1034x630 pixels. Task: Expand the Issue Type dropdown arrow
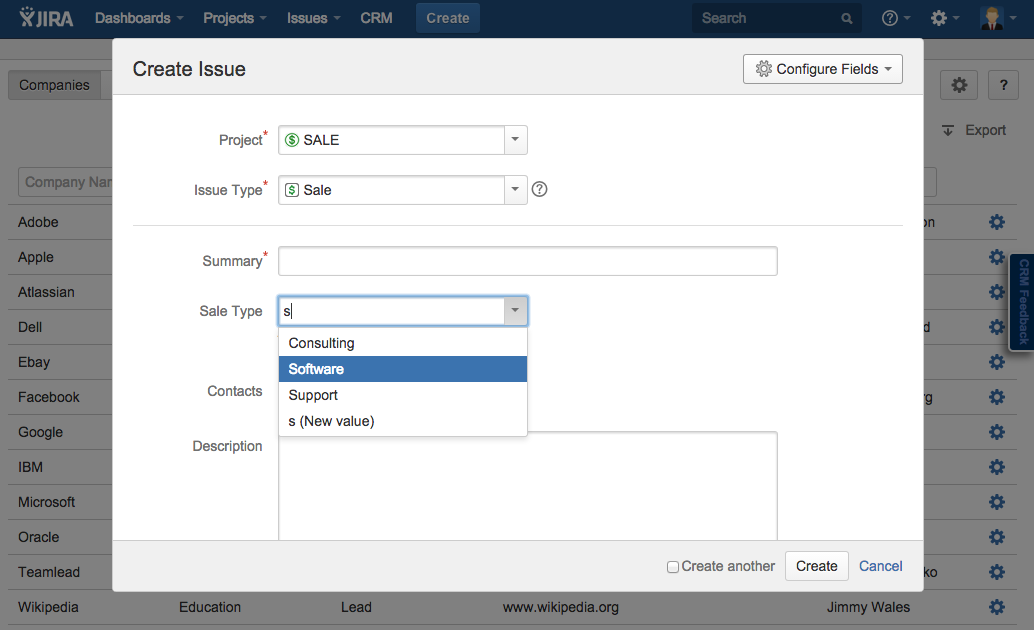[x=515, y=189]
